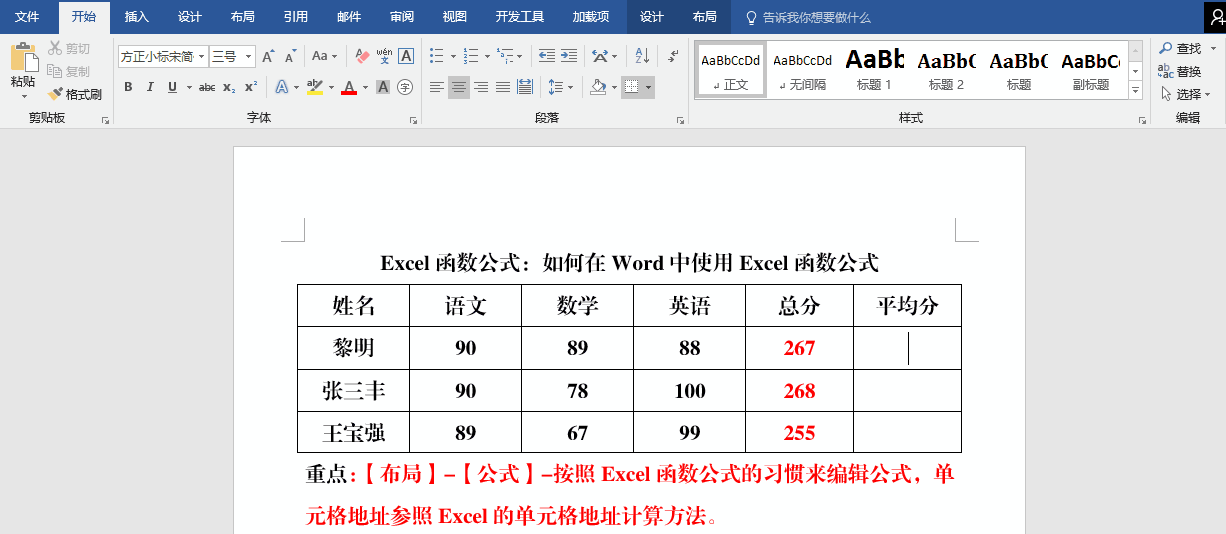Clear all formatting with the eraser icon
Viewport: 1226px width, 534px height.
[x=362, y=57]
